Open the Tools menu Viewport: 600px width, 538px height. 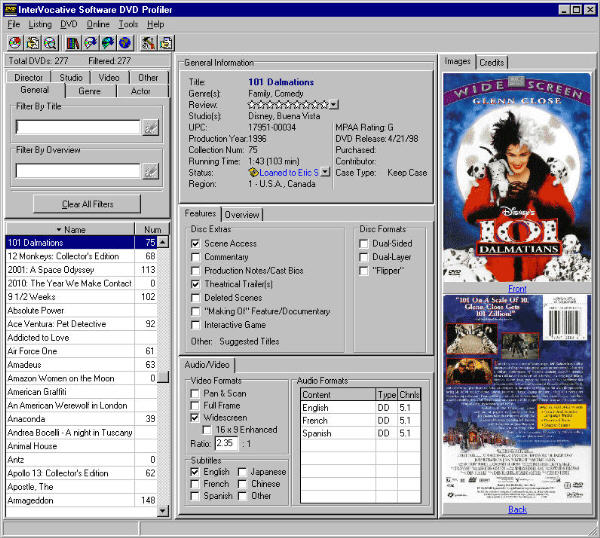[128, 24]
